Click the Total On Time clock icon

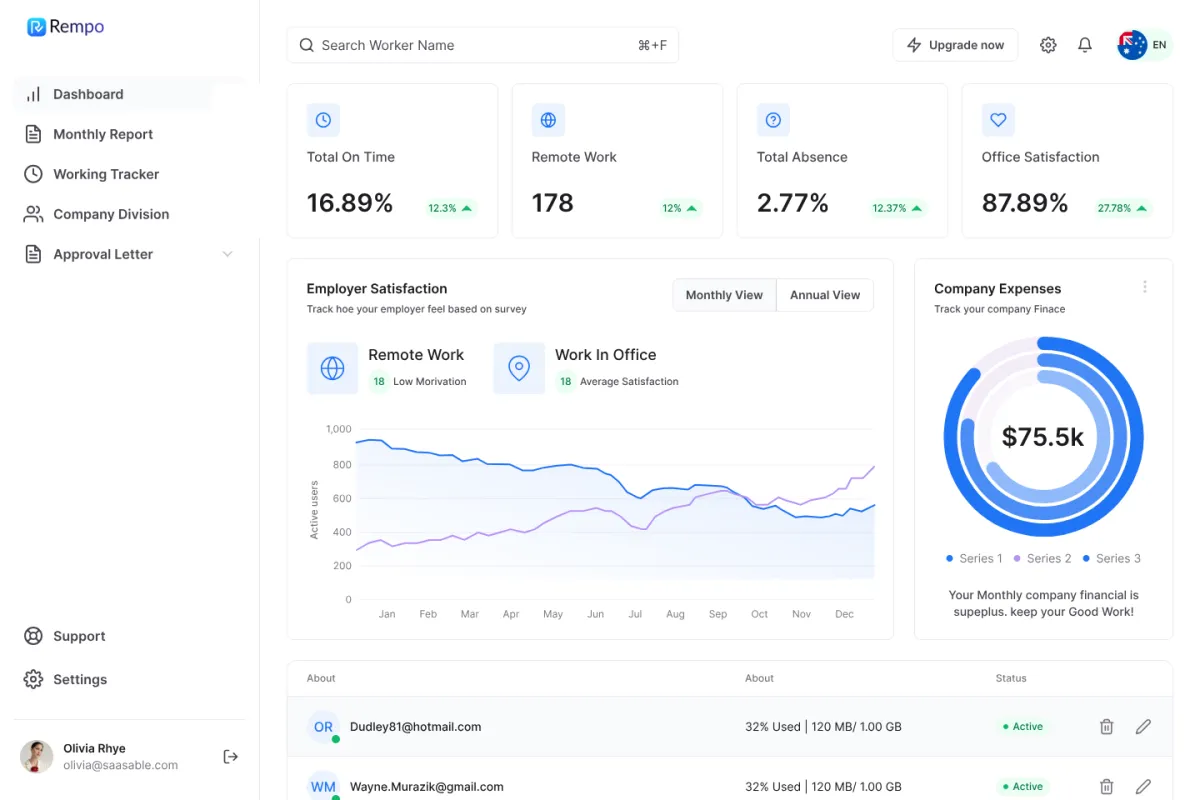click(323, 120)
